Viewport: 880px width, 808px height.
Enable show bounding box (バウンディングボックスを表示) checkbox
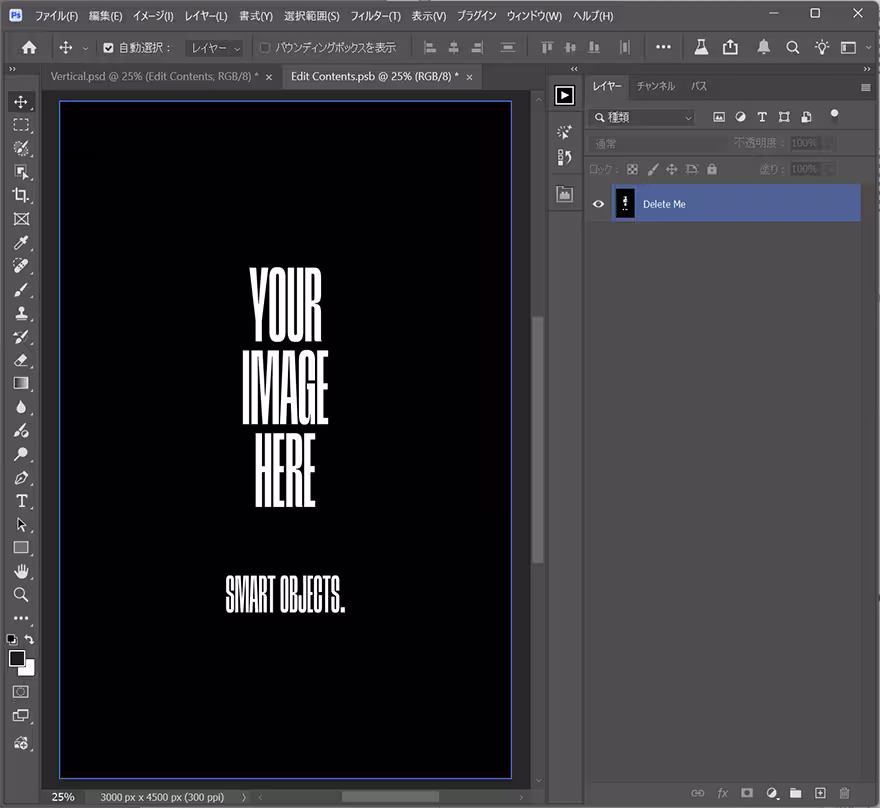coord(265,48)
